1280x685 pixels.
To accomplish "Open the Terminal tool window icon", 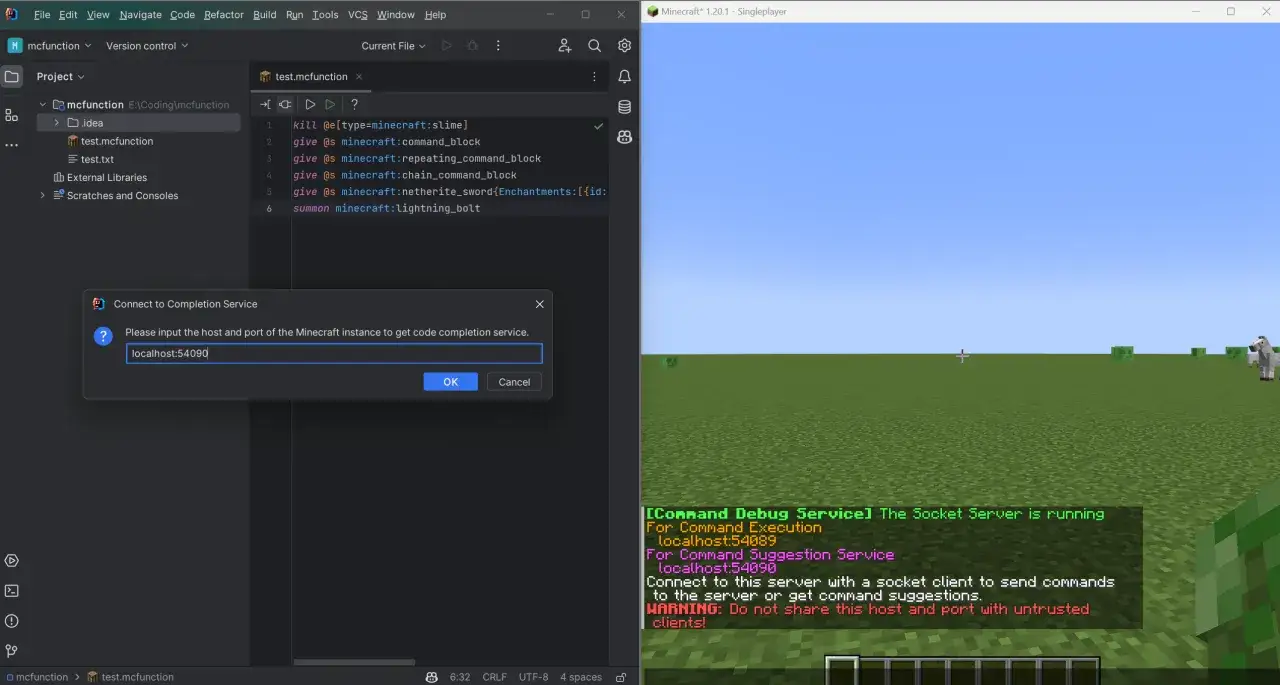I will [x=12, y=591].
